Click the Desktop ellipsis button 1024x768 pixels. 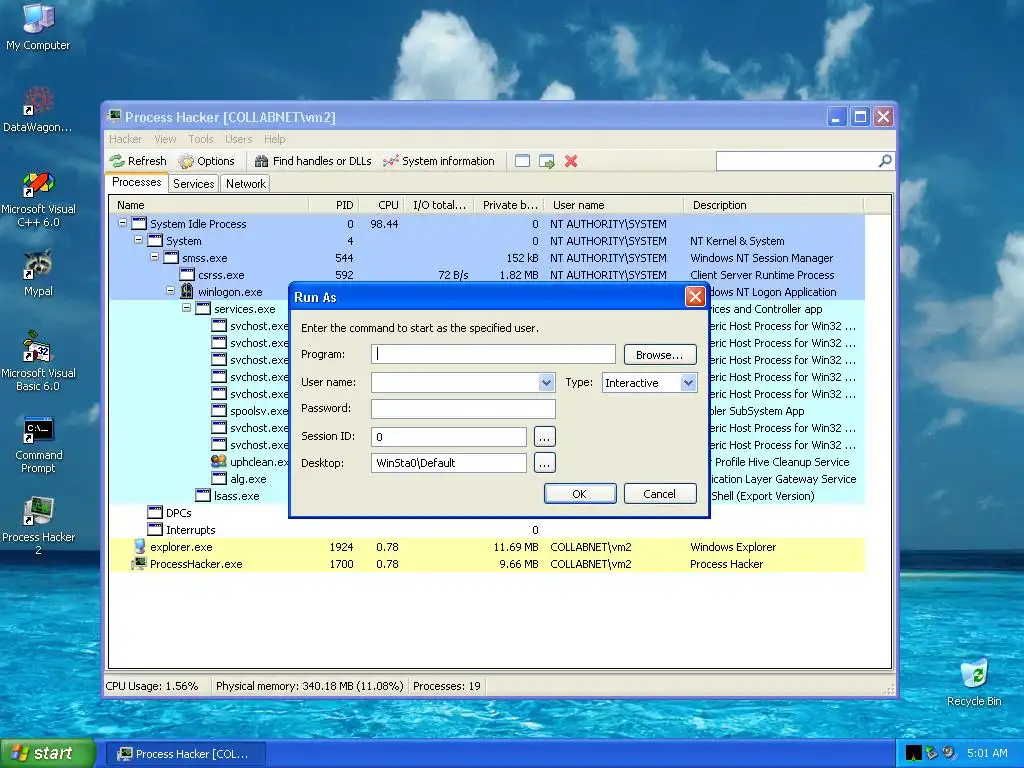pyautogui.click(x=545, y=463)
